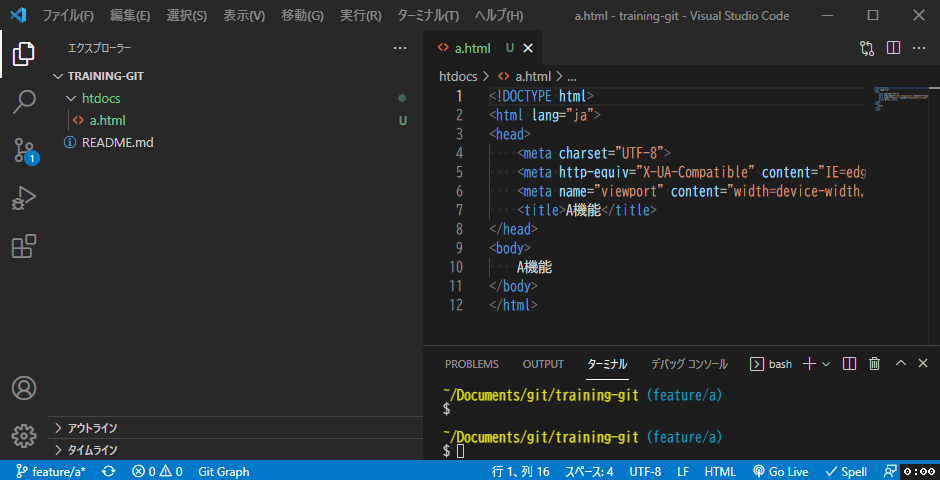Open the Search view in the activity bar
Screen dimensions: 940x480
[x=23, y=102]
